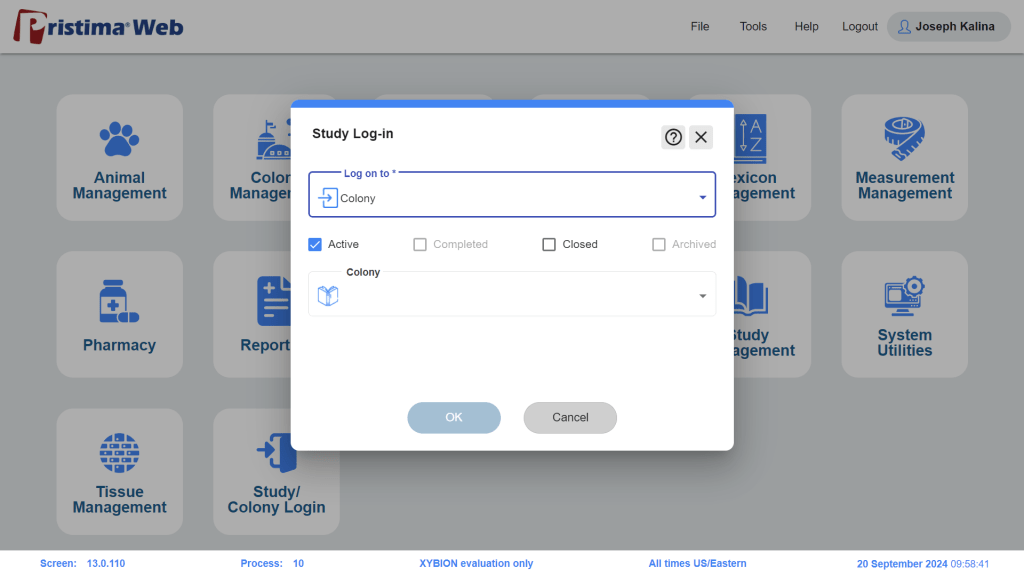
Task: Click the open book icon in Colony field
Action: pos(328,295)
